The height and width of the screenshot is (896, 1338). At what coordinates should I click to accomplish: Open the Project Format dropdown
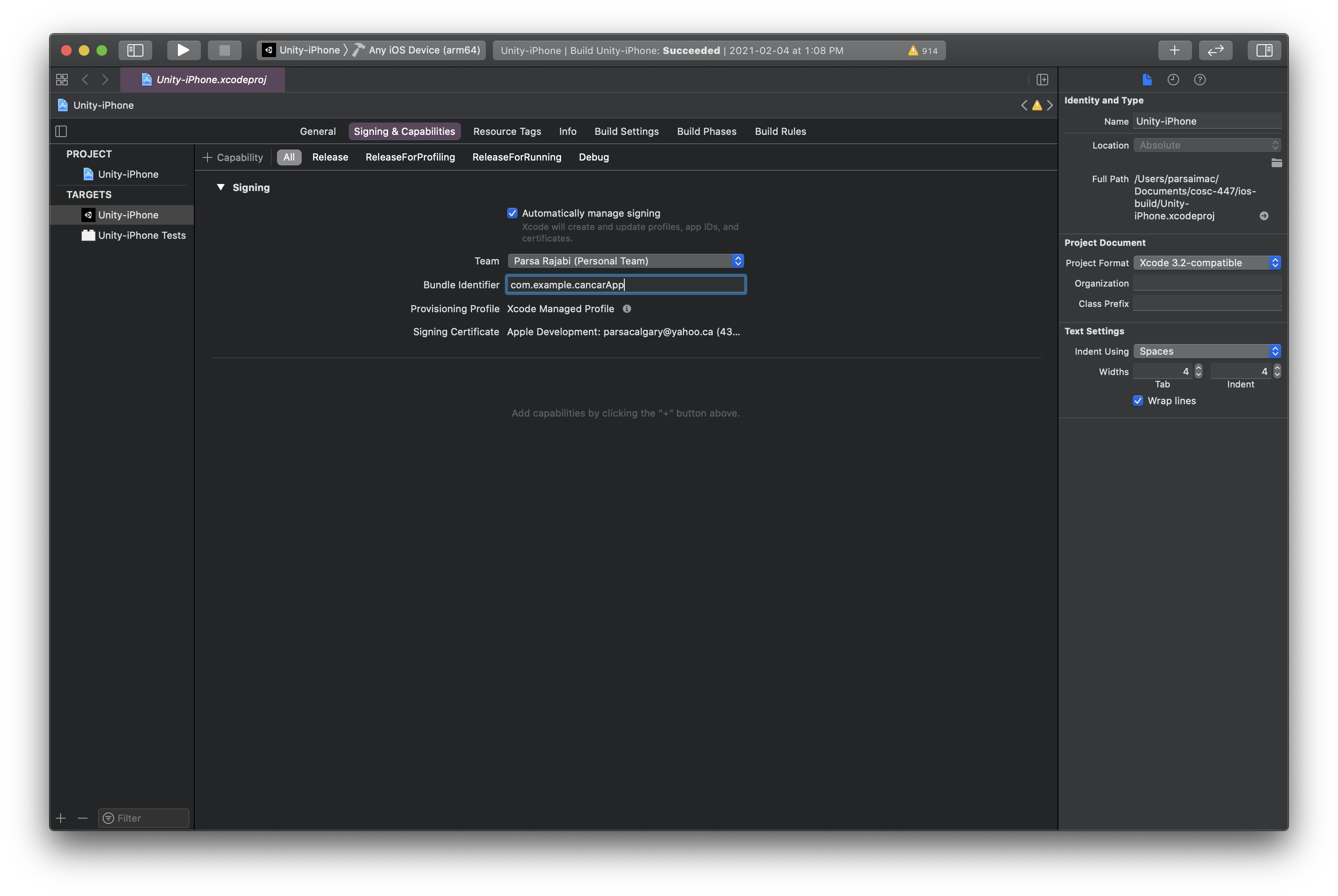(1207, 263)
